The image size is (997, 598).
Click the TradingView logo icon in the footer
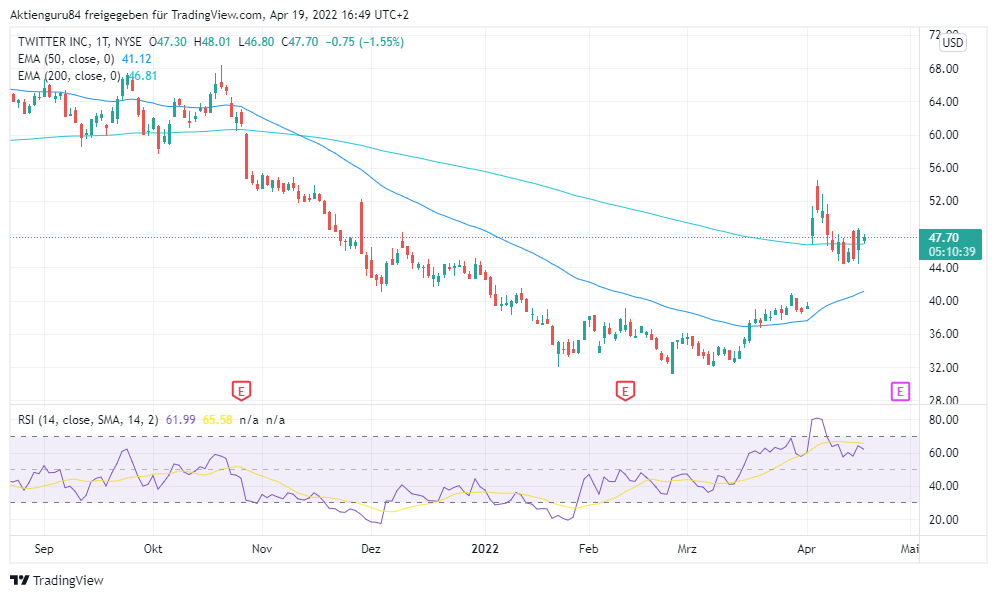pyautogui.click(x=20, y=580)
